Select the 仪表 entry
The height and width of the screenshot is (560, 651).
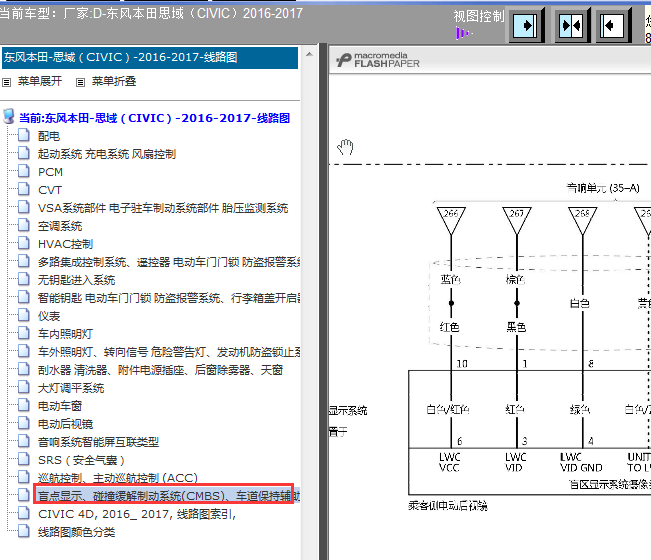tap(49, 316)
